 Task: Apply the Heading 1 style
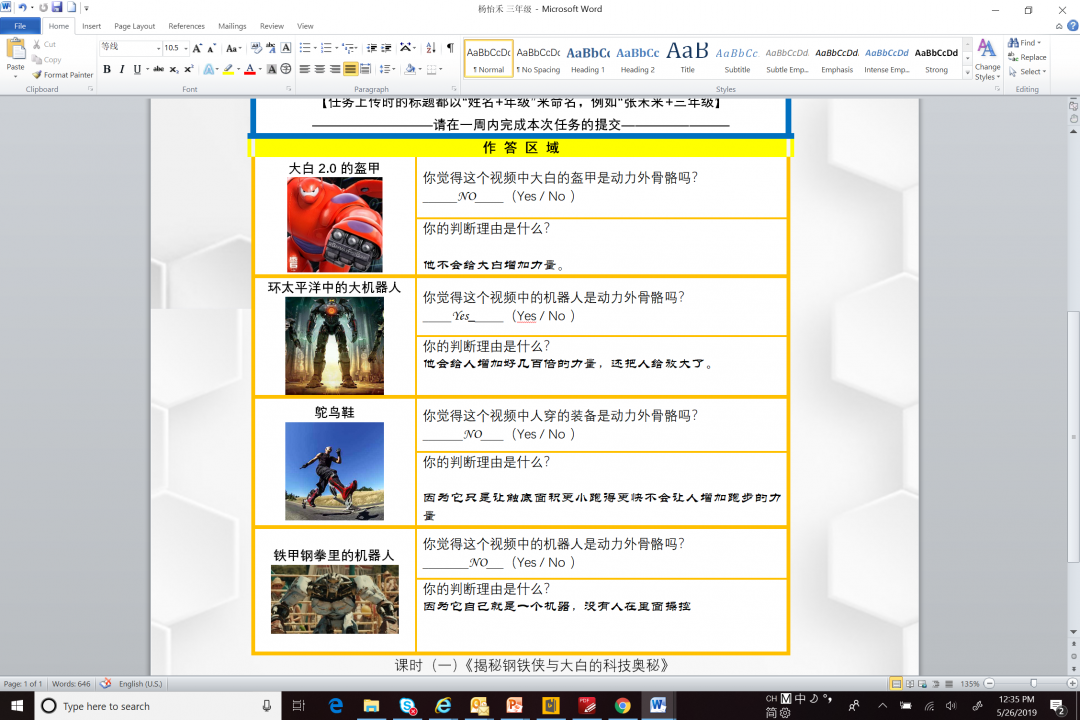(588, 59)
